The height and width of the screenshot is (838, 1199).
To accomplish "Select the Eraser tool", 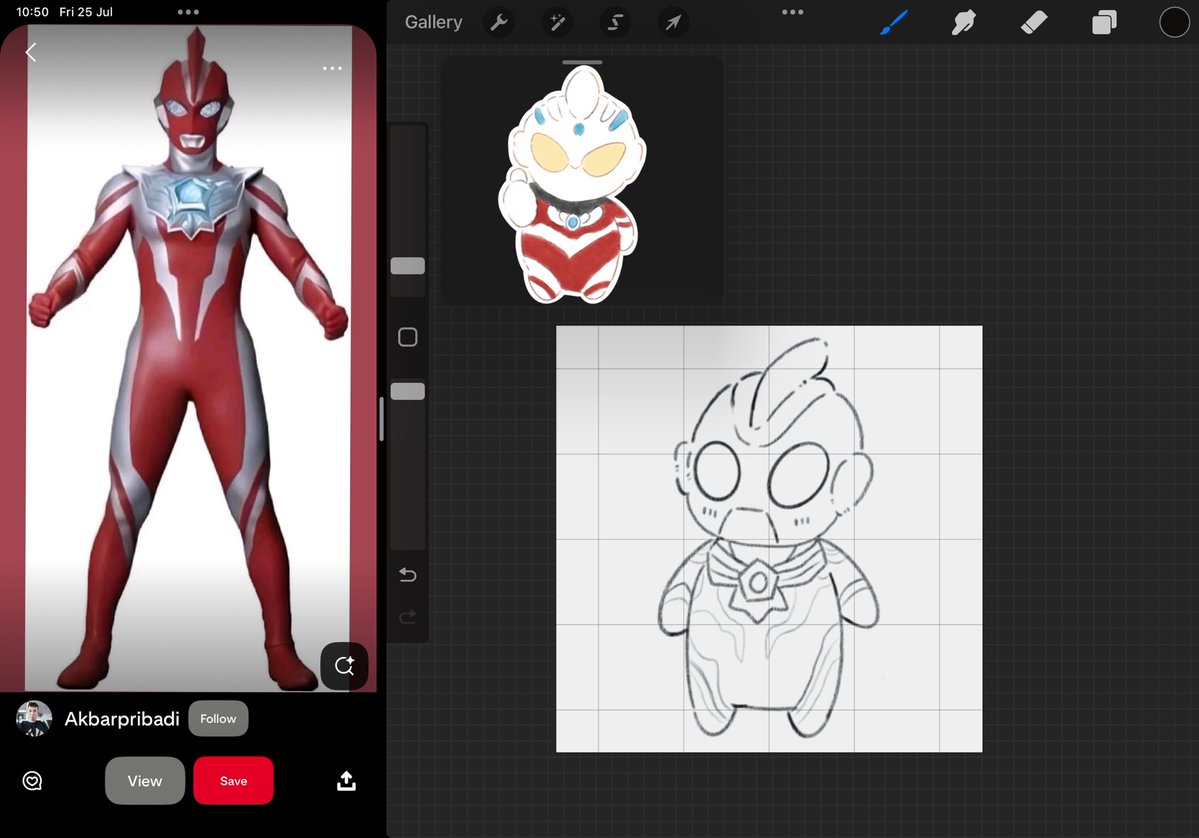I will [1034, 22].
